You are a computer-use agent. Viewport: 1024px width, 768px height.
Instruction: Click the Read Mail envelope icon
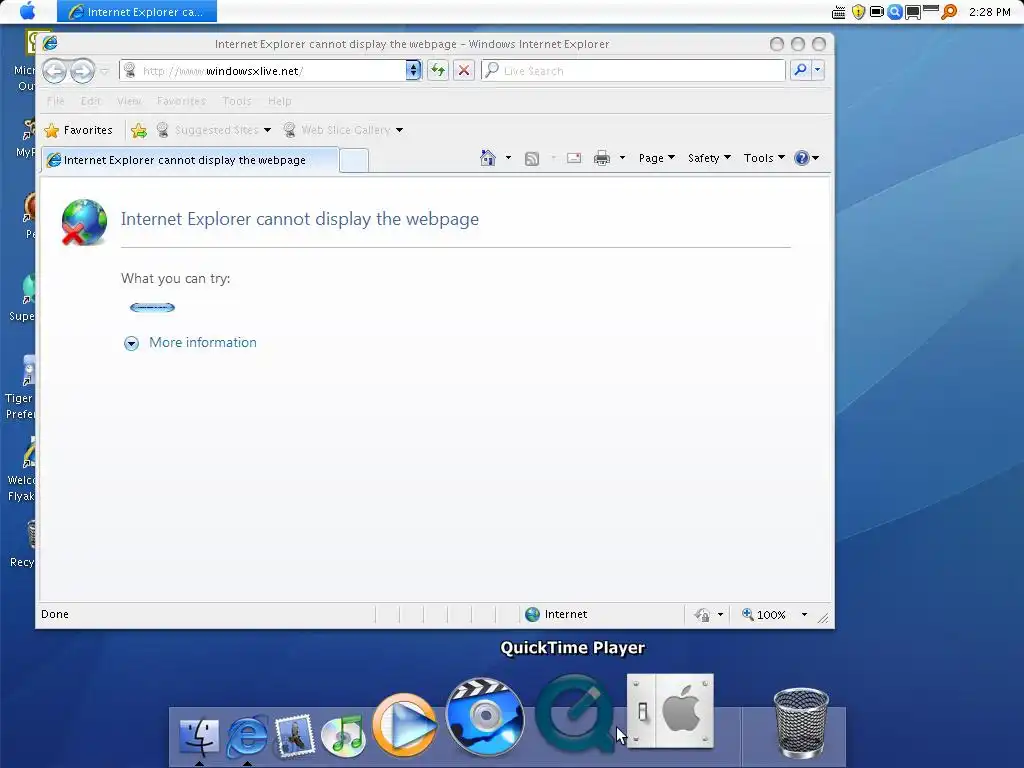(x=574, y=158)
